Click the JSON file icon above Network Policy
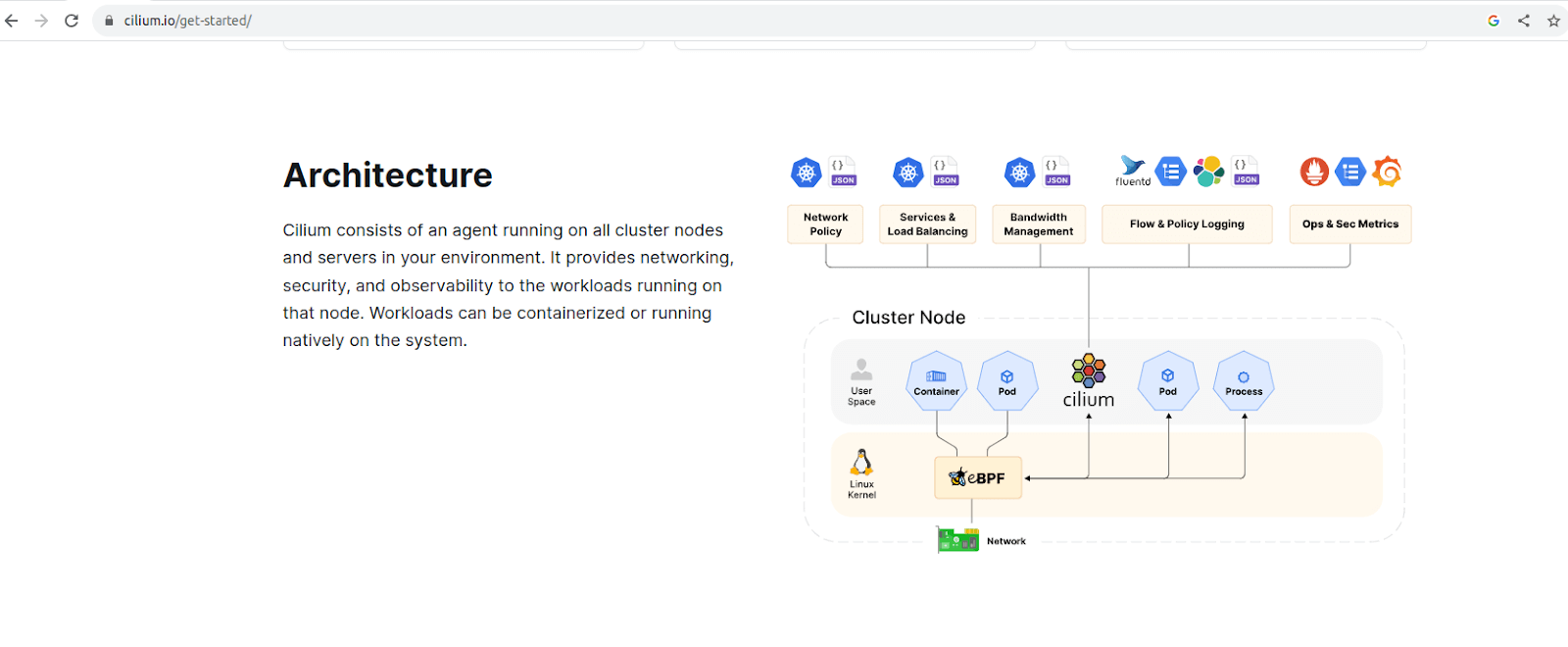 (843, 172)
